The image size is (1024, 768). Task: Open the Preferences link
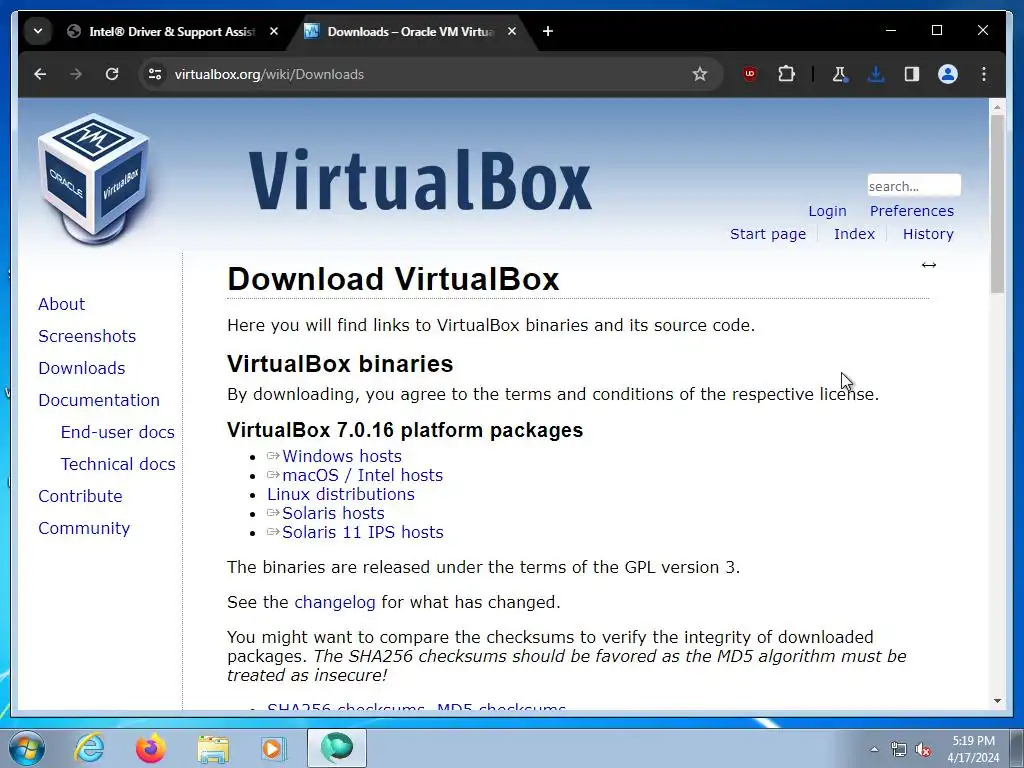[x=912, y=211]
